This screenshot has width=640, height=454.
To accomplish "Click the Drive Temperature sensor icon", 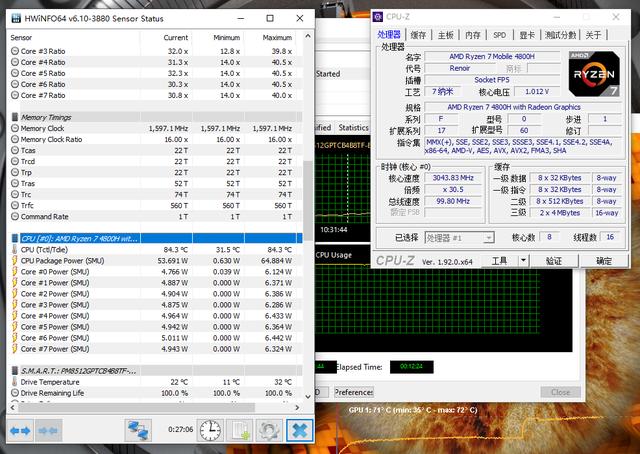I will tap(13, 382).
